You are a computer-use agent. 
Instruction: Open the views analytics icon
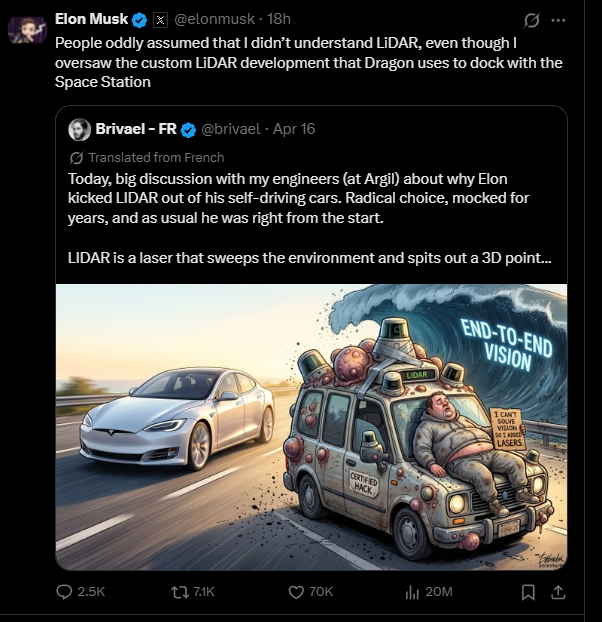click(x=411, y=592)
